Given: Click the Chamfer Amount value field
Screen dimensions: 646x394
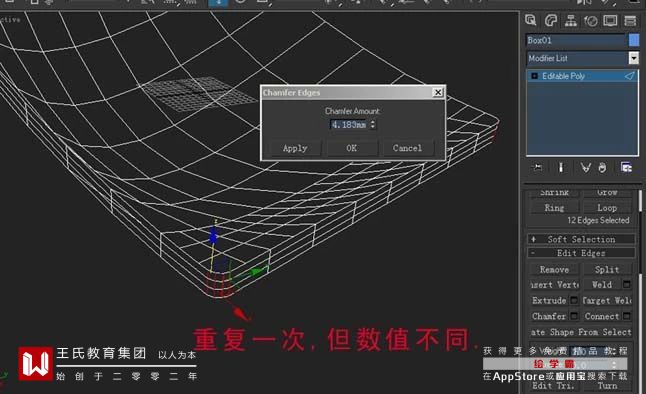Looking at the screenshot, I should coord(349,124).
